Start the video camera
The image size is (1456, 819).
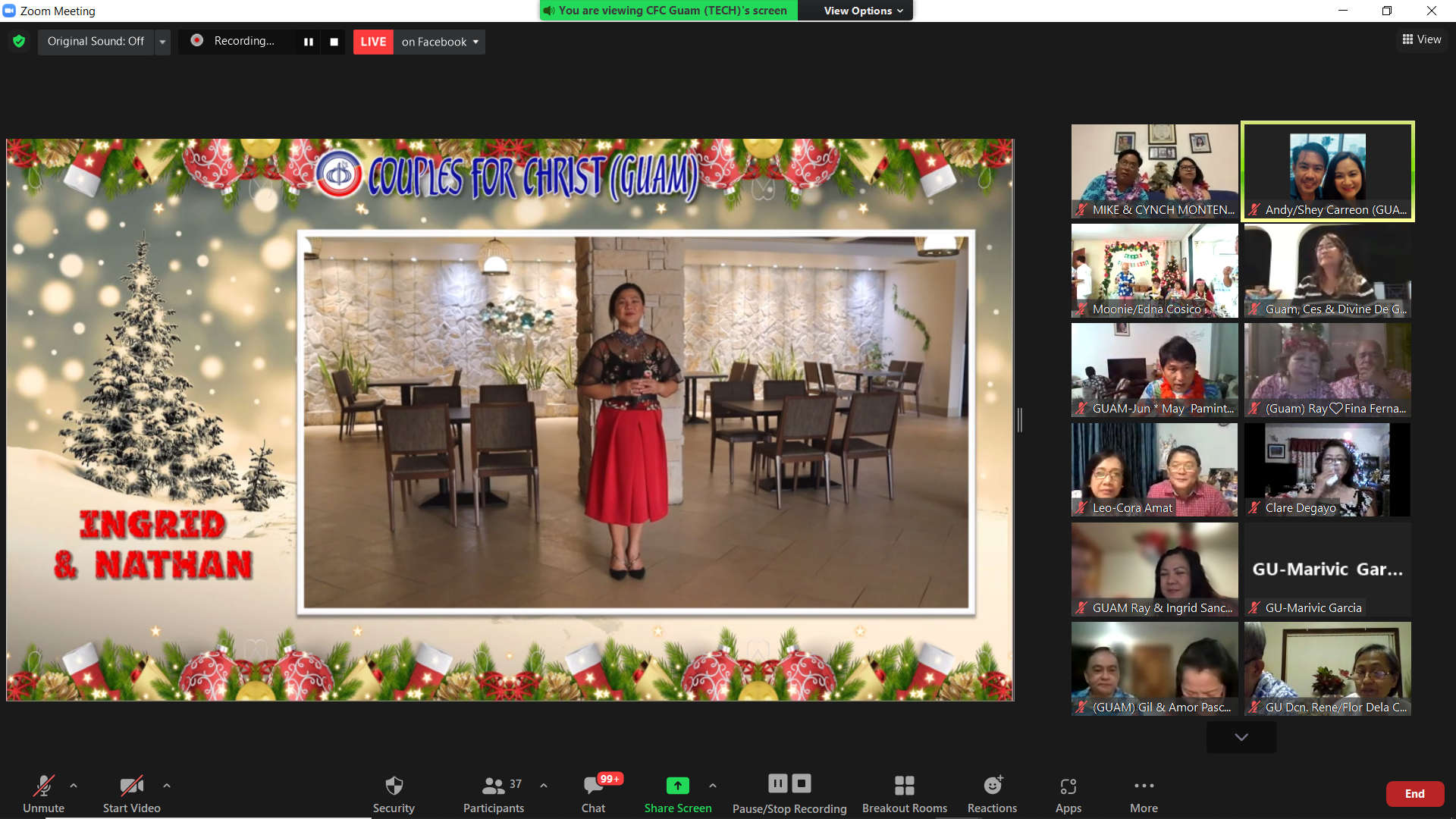[x=132, y=794]
